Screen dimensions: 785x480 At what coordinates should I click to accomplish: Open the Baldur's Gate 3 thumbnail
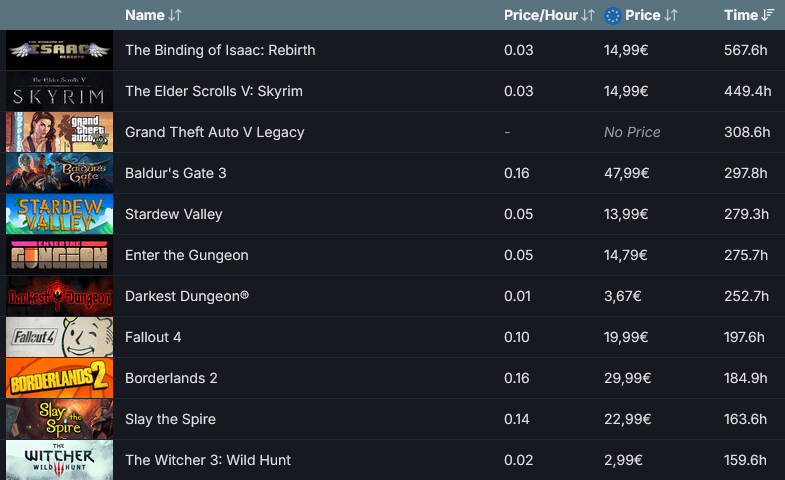coord(60,173)
